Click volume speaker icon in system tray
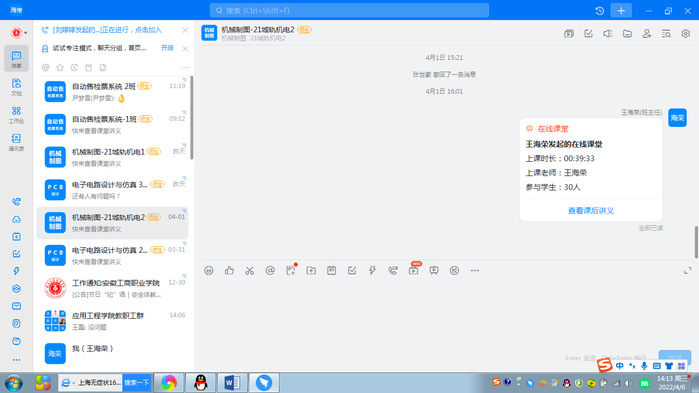Viewport: 699px width, 393px height. [629, 383]
